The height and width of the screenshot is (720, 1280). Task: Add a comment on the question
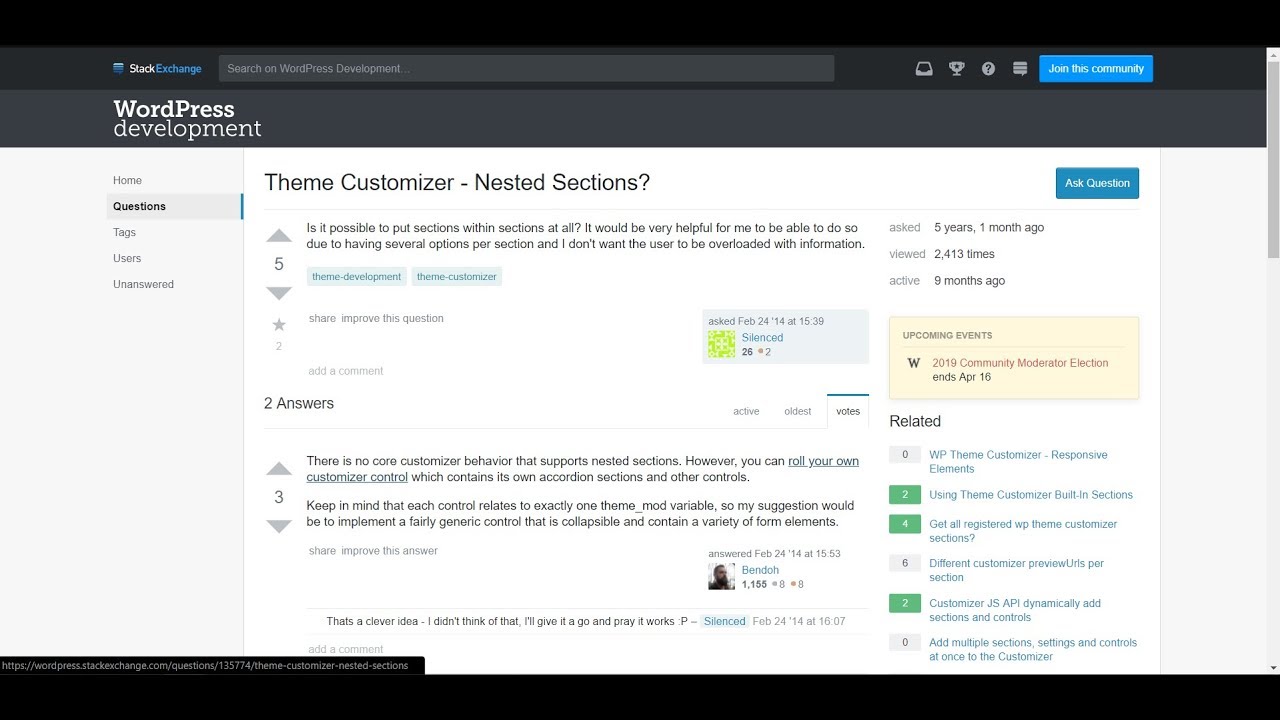(x=346, y=371)
